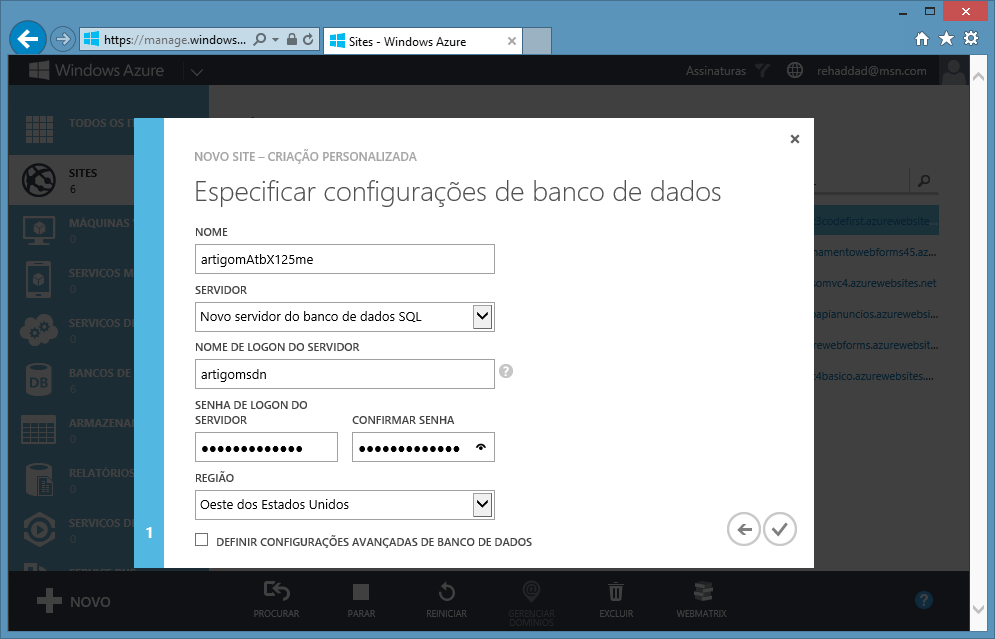This screenshot has height=639, width=995.
Task: Open the language globe icon
Action: coord(794,70)
